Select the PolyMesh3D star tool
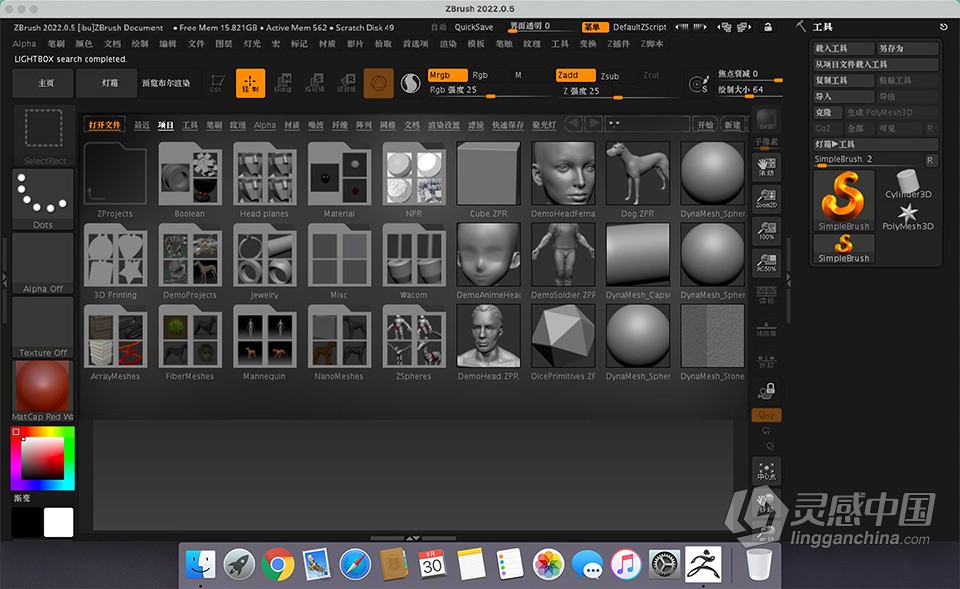 click(x=908, y=217)
